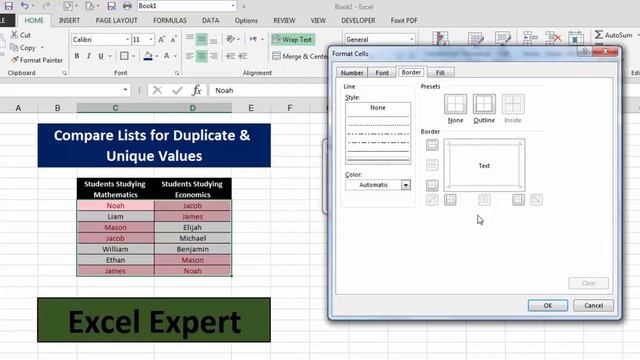Apply the Inside border preset

coord(513,104)
